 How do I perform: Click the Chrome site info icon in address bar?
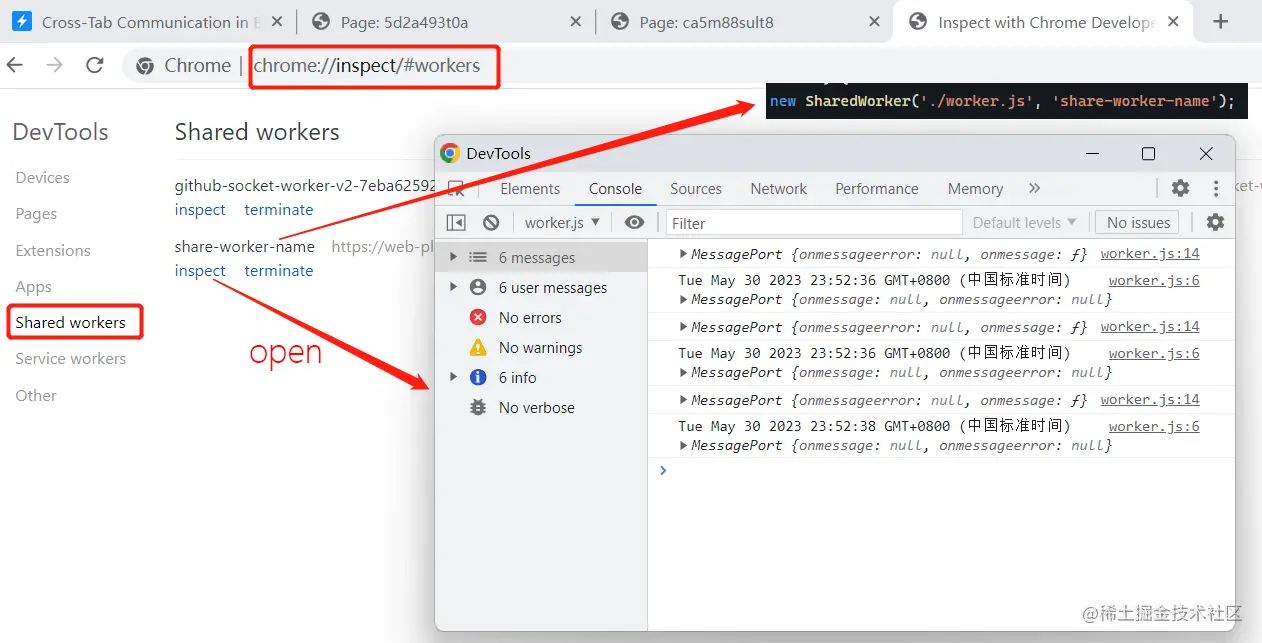pos(145,66)
